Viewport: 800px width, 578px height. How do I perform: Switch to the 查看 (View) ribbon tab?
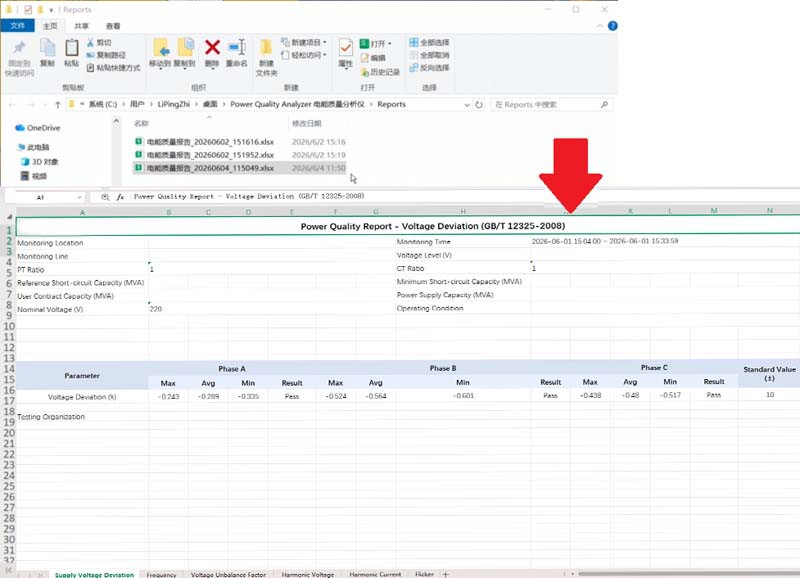[113, 26]
